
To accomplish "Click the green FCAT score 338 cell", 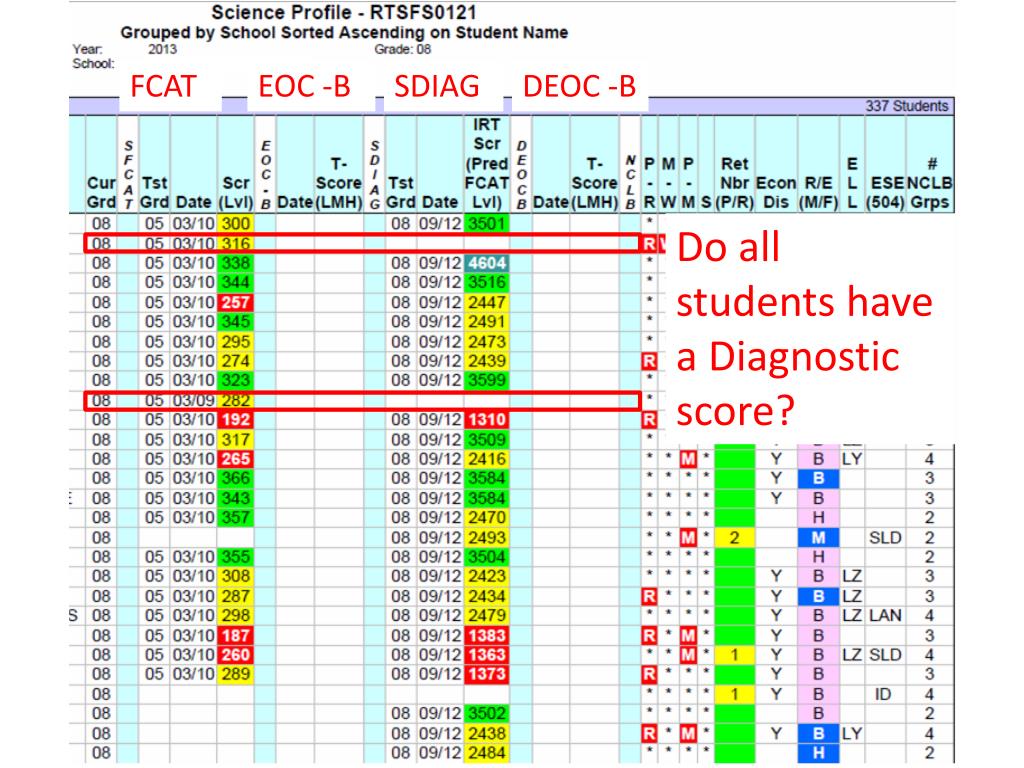I will click(x=235, y=263).
